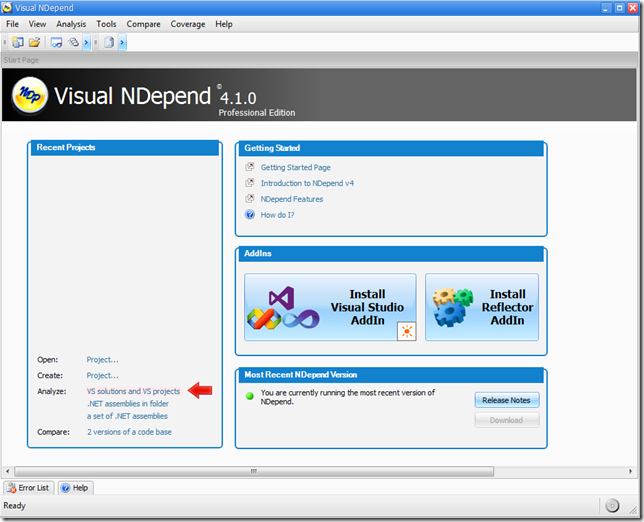Screen dimensions: 644x522
Task: Click the left scroll arrow
Action: [x=7, y=471]
